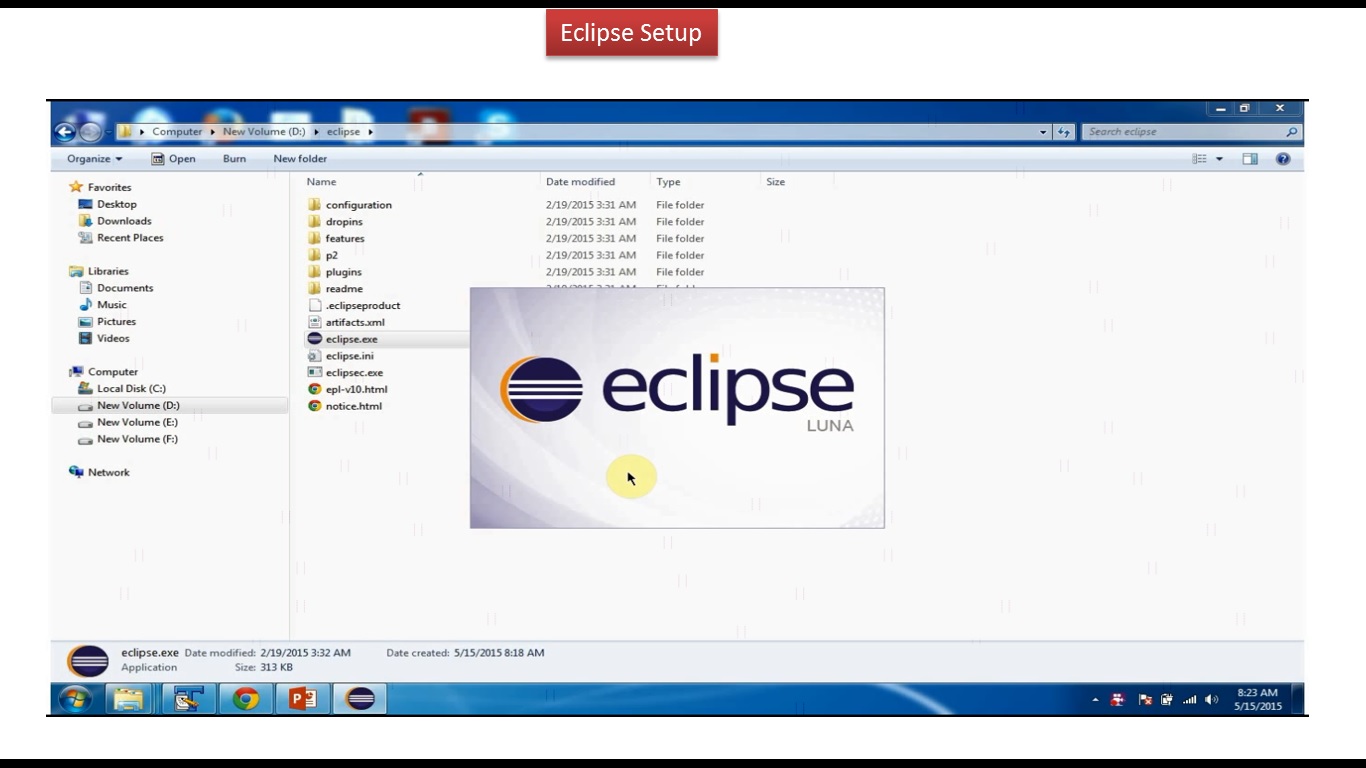
Task: Switch to Eclipse taskbar icon
Action: pos(360,699)
